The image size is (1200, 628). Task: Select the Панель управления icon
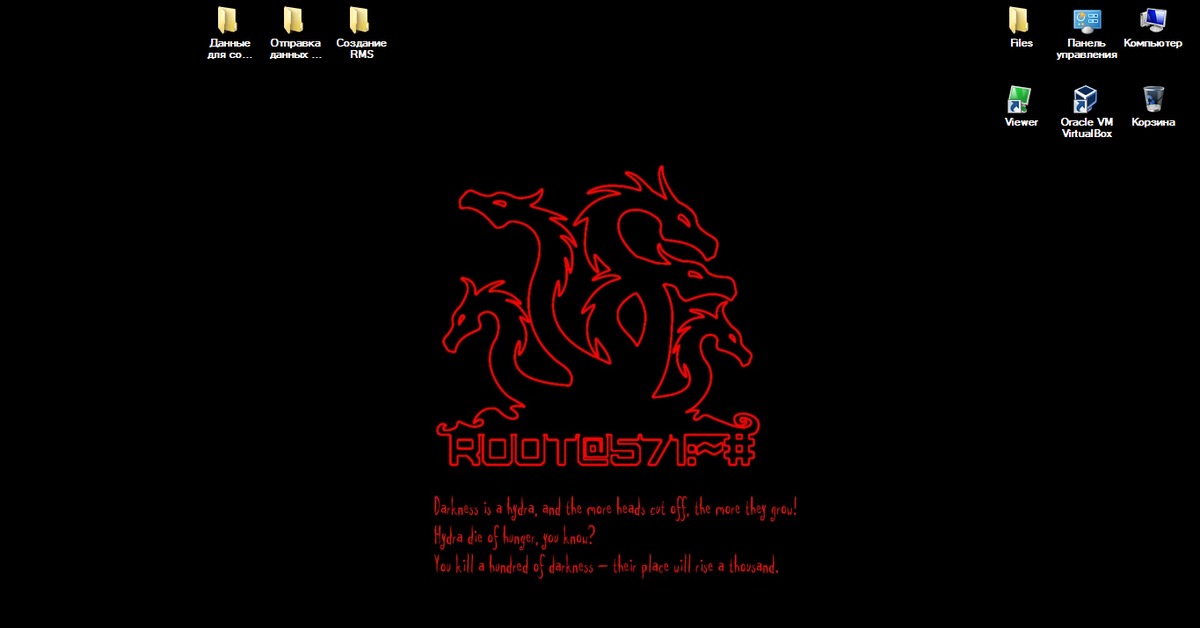click(x=1086, y=20)
